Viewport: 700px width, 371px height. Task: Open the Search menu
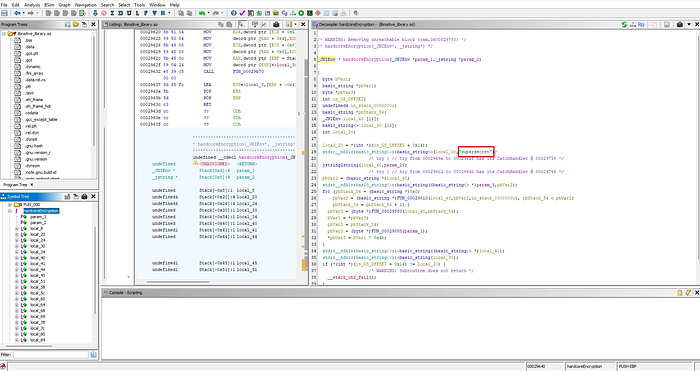tap(107, 4)
